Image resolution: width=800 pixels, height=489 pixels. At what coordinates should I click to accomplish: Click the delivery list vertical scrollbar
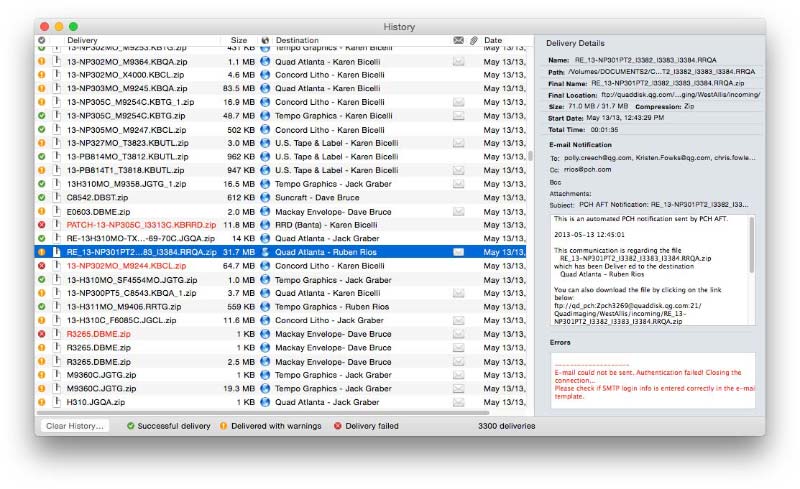point(530,156)
